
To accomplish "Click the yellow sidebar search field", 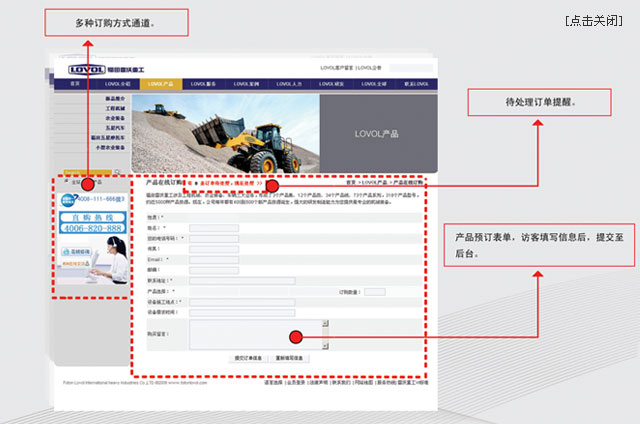I will (88, 172).
